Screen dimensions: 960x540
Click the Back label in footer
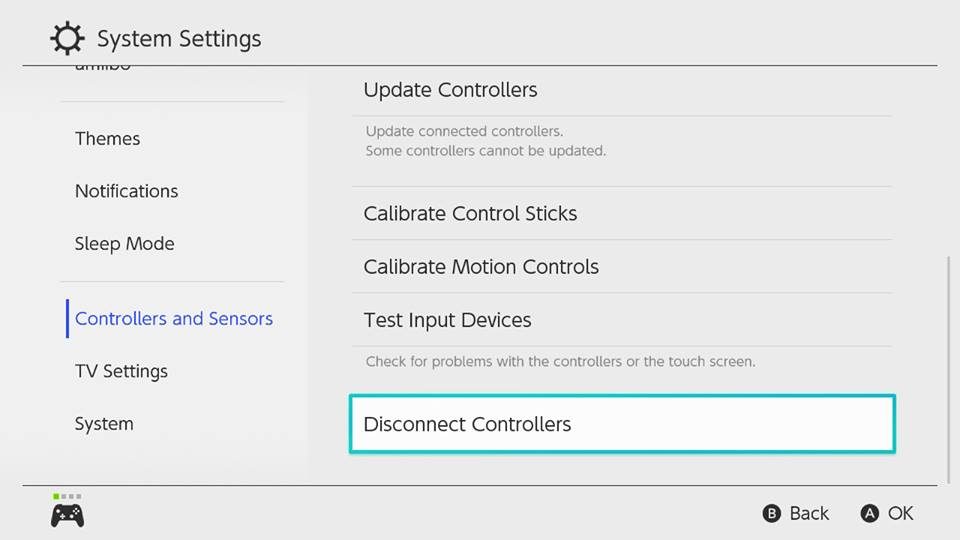[809, 513]
